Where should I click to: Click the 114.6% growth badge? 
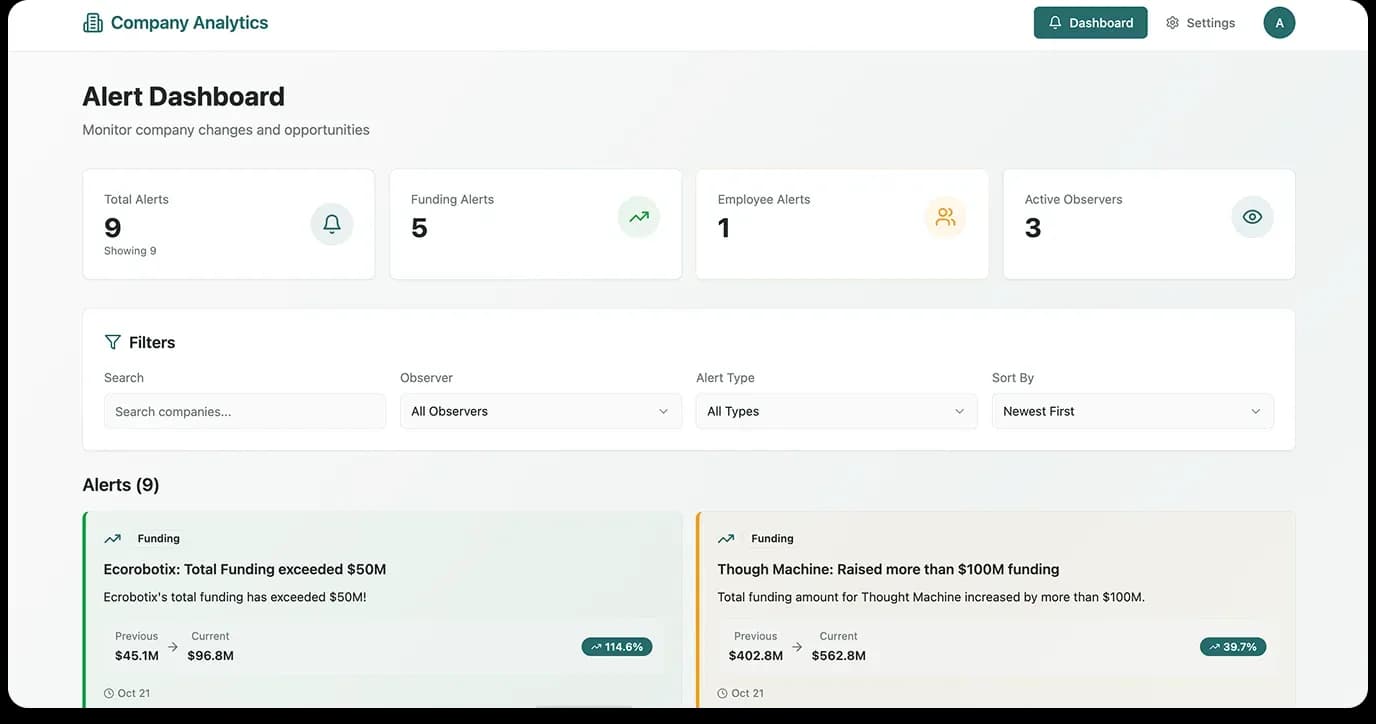pos(617,647)
